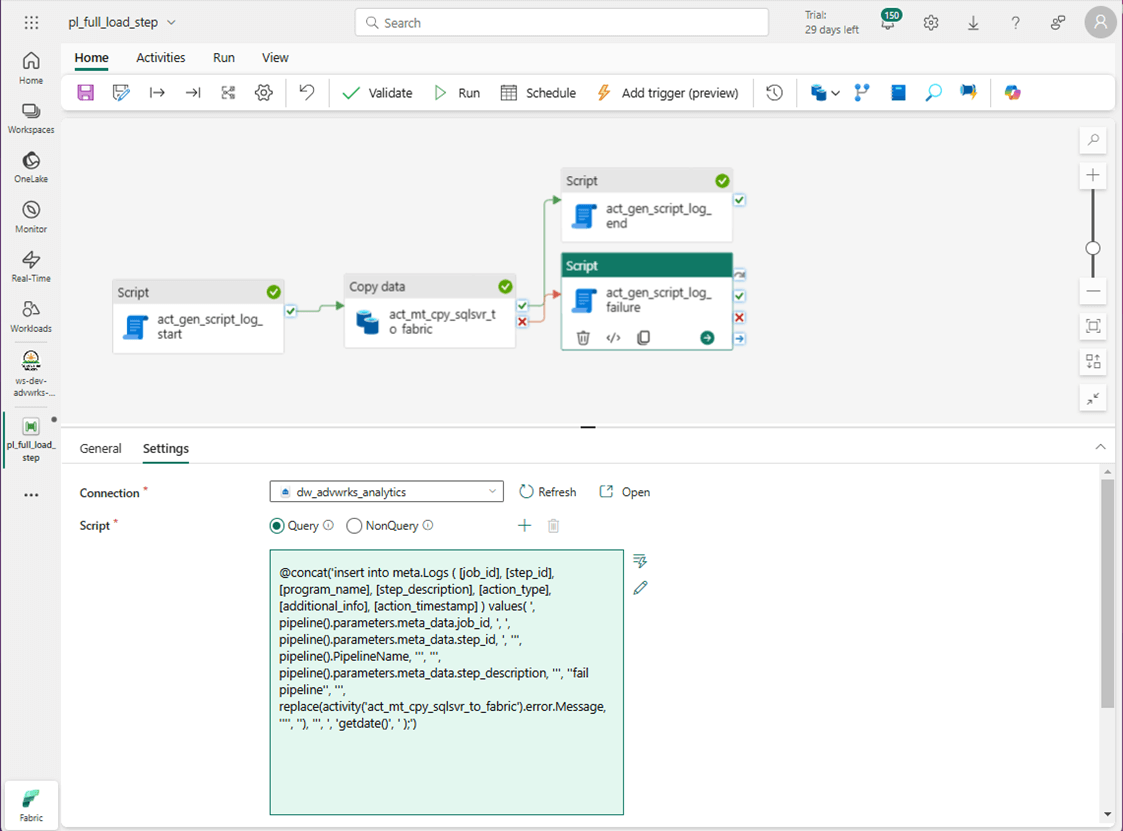
Task: Open the app launcher grid icon
Action: [32, 23]
